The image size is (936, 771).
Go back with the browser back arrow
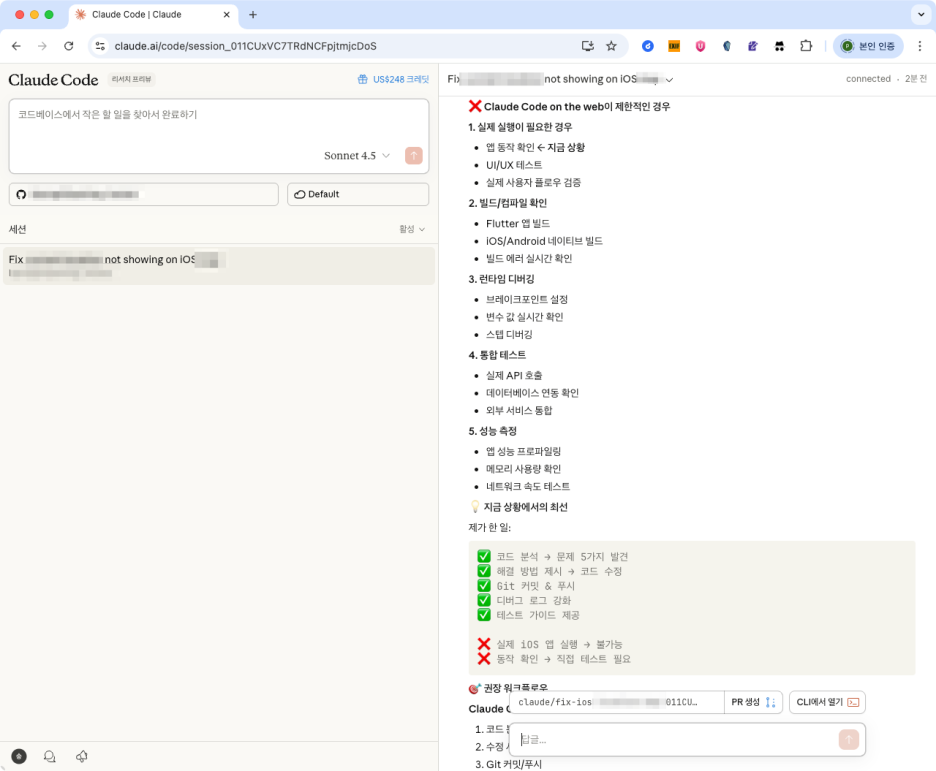16,46
